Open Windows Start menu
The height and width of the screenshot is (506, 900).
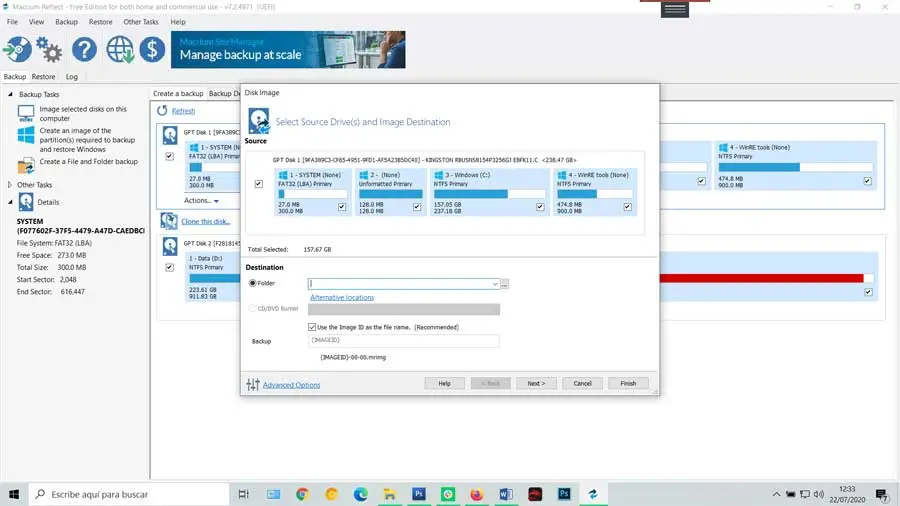click(14, 494)
